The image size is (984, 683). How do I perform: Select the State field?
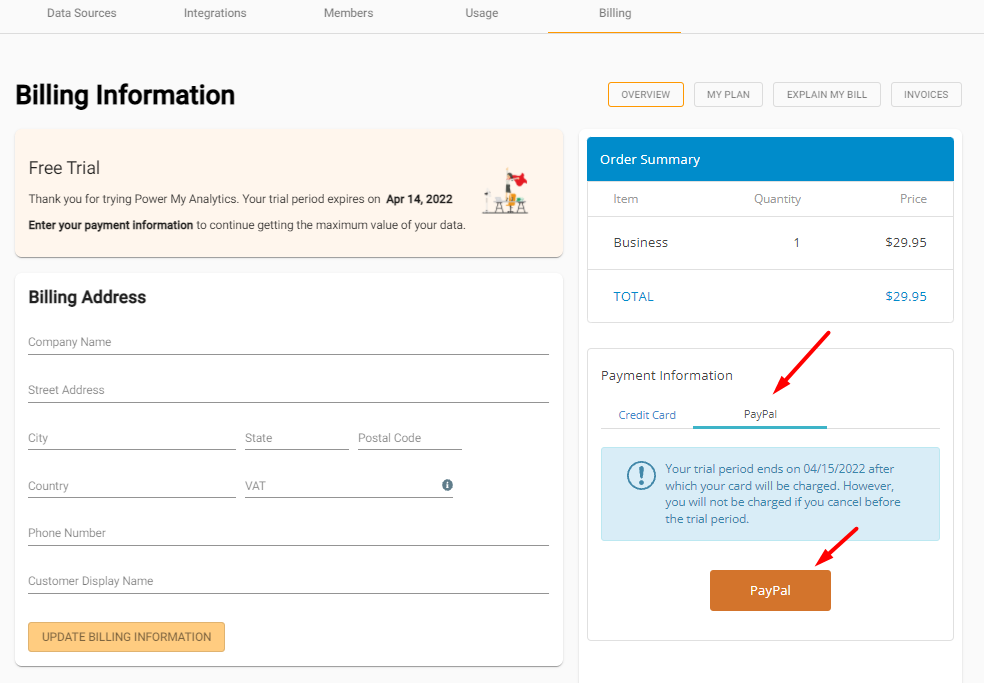(296, 438)
